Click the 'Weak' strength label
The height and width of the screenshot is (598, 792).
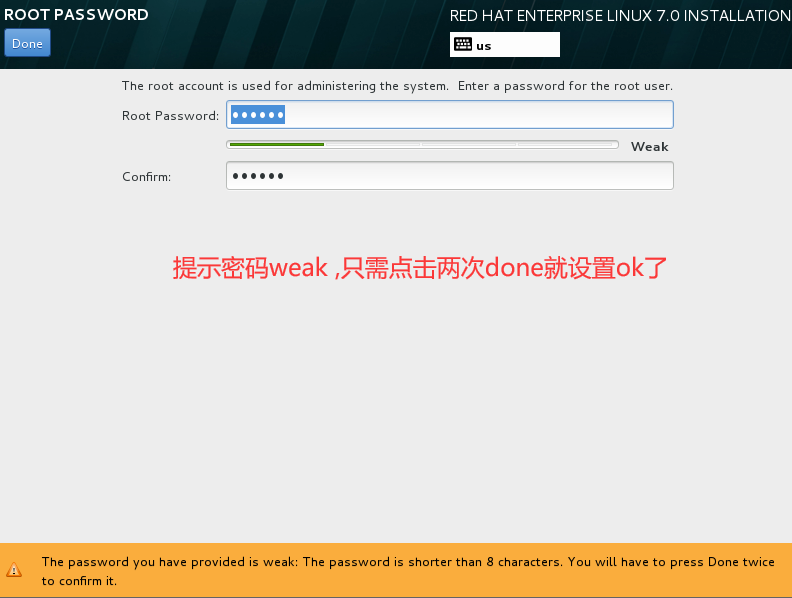[x=649, y=146]
